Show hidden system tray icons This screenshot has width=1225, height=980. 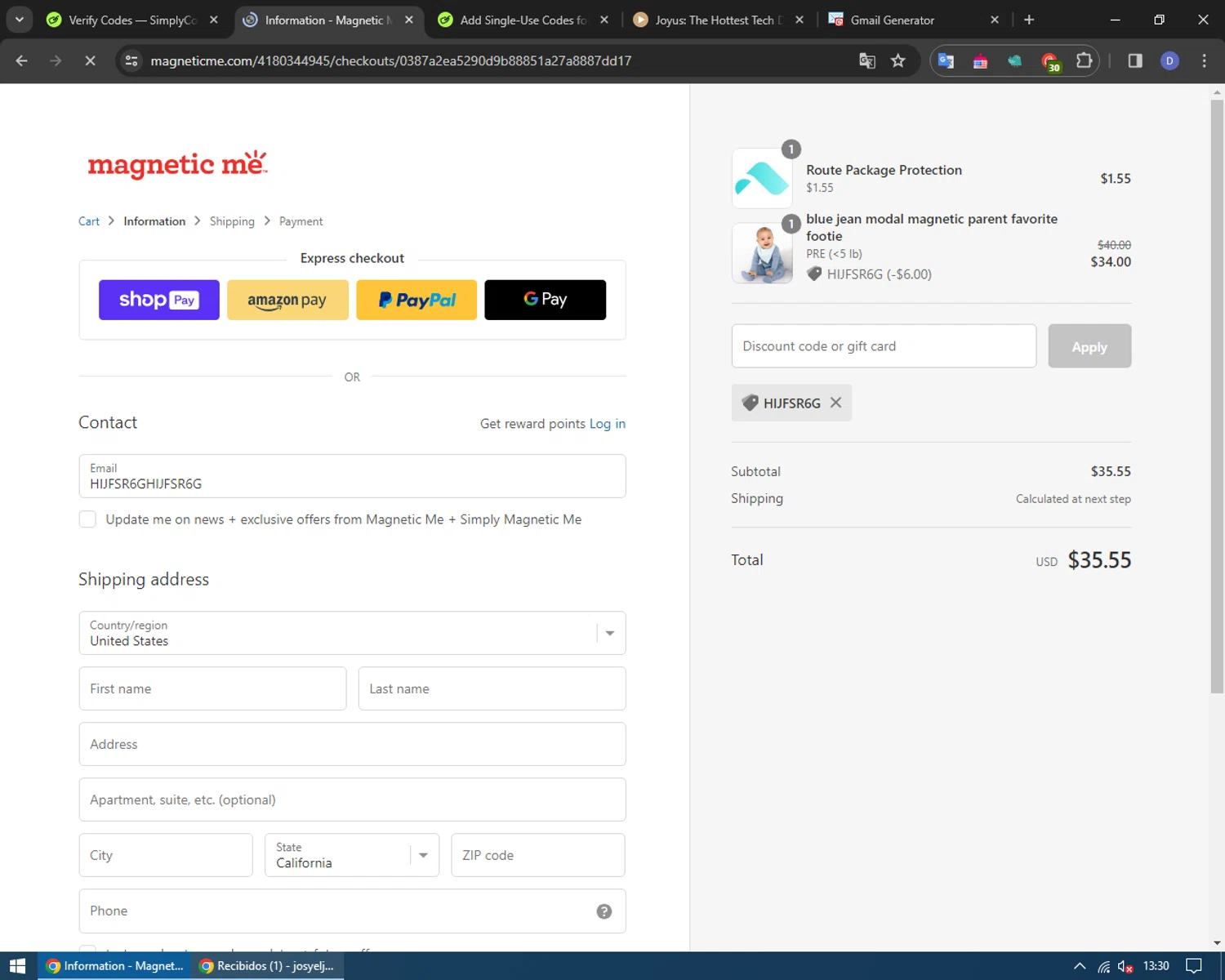click(1080, 966)
